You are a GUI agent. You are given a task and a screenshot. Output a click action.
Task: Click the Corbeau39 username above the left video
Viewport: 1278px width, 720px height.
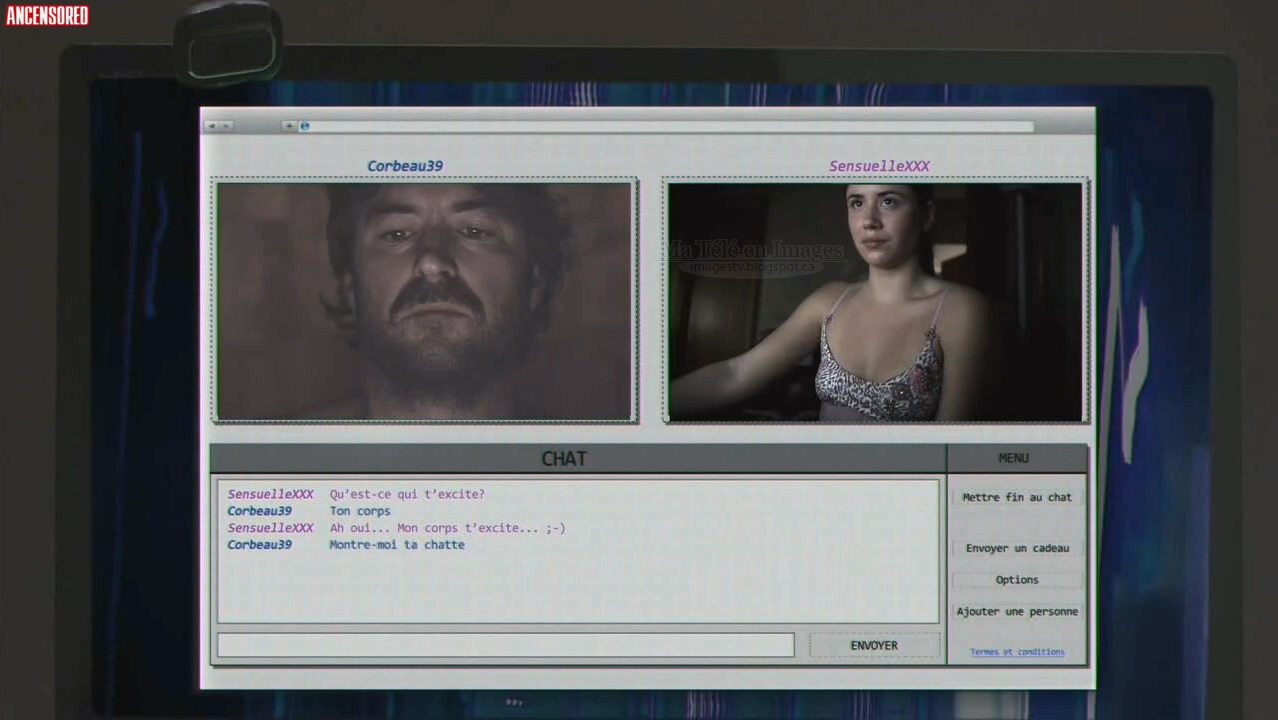pos(404,166)
